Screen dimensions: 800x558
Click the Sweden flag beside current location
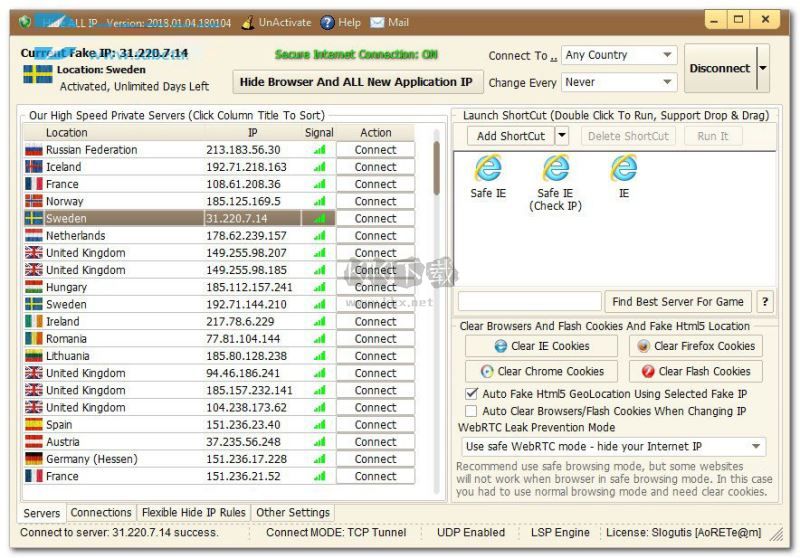click(x=38, y=74)
